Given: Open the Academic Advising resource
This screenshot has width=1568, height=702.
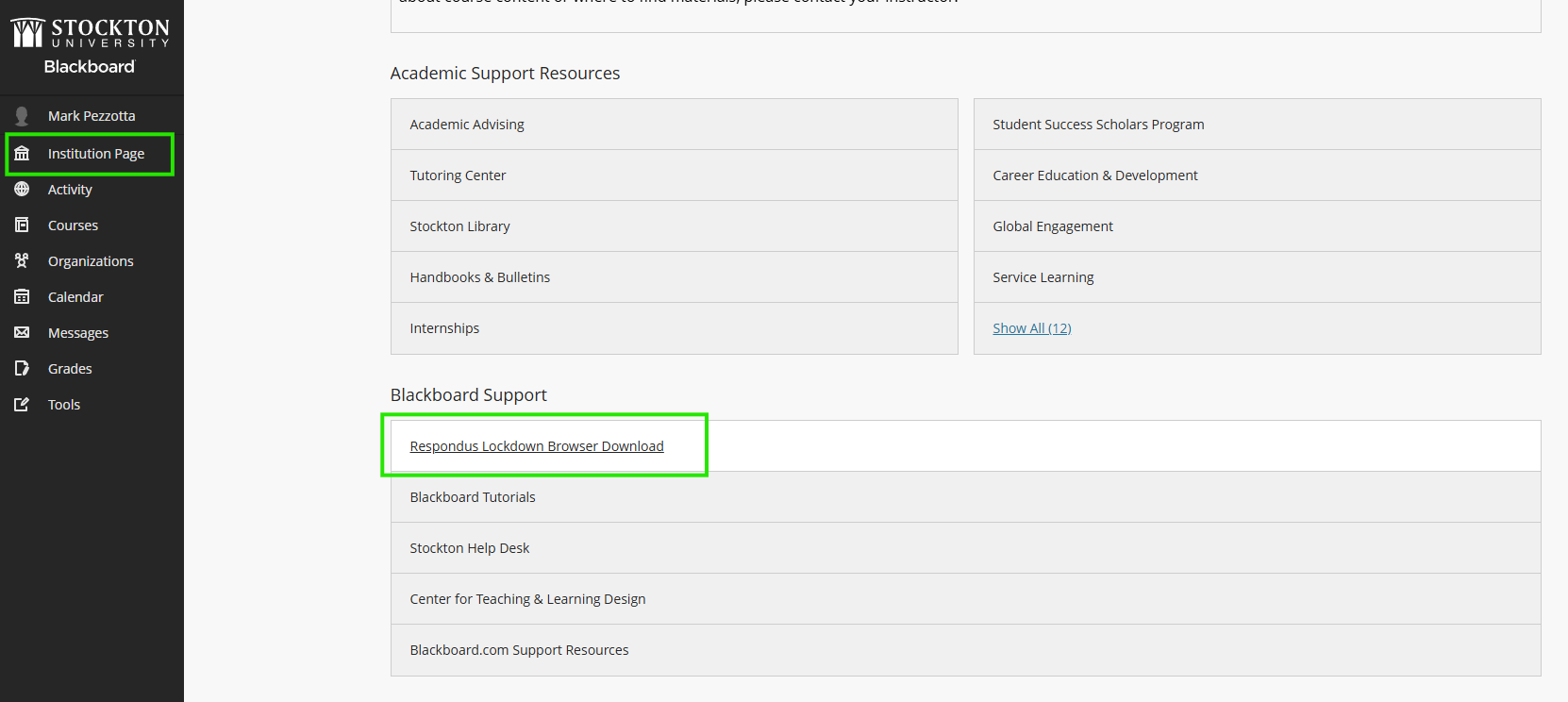Looking at the screenshot, I should pyautogui.click(x=675, y=125).
